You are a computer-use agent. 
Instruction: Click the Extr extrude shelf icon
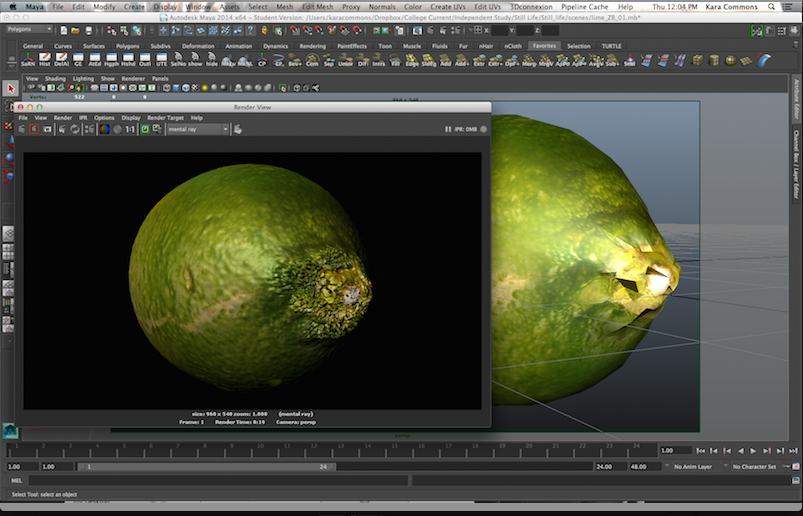(479, 59)
